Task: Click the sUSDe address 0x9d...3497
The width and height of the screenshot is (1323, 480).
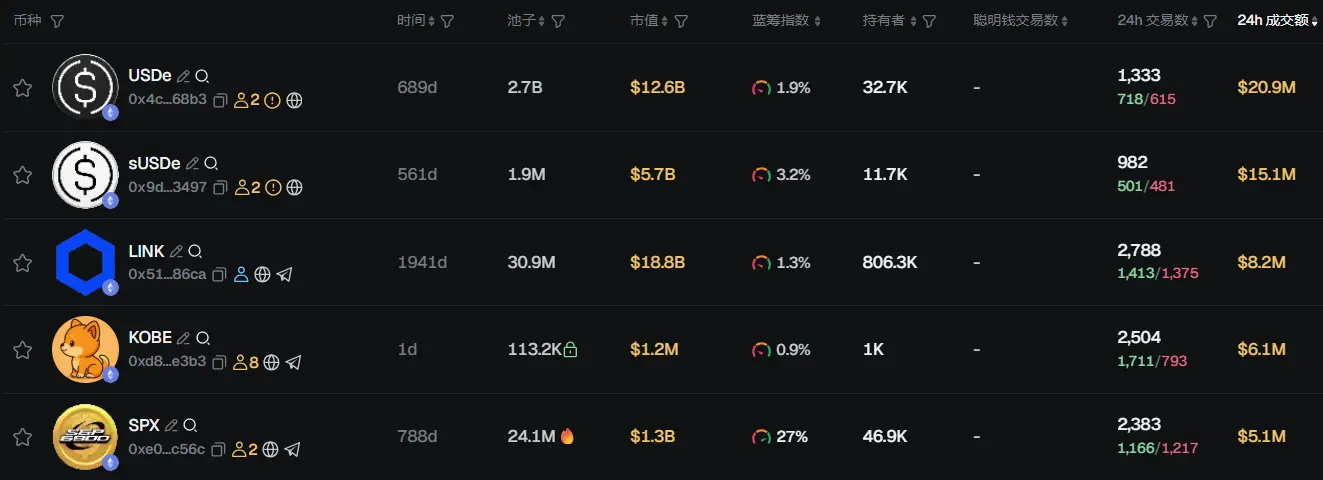Action: [167, 187]
